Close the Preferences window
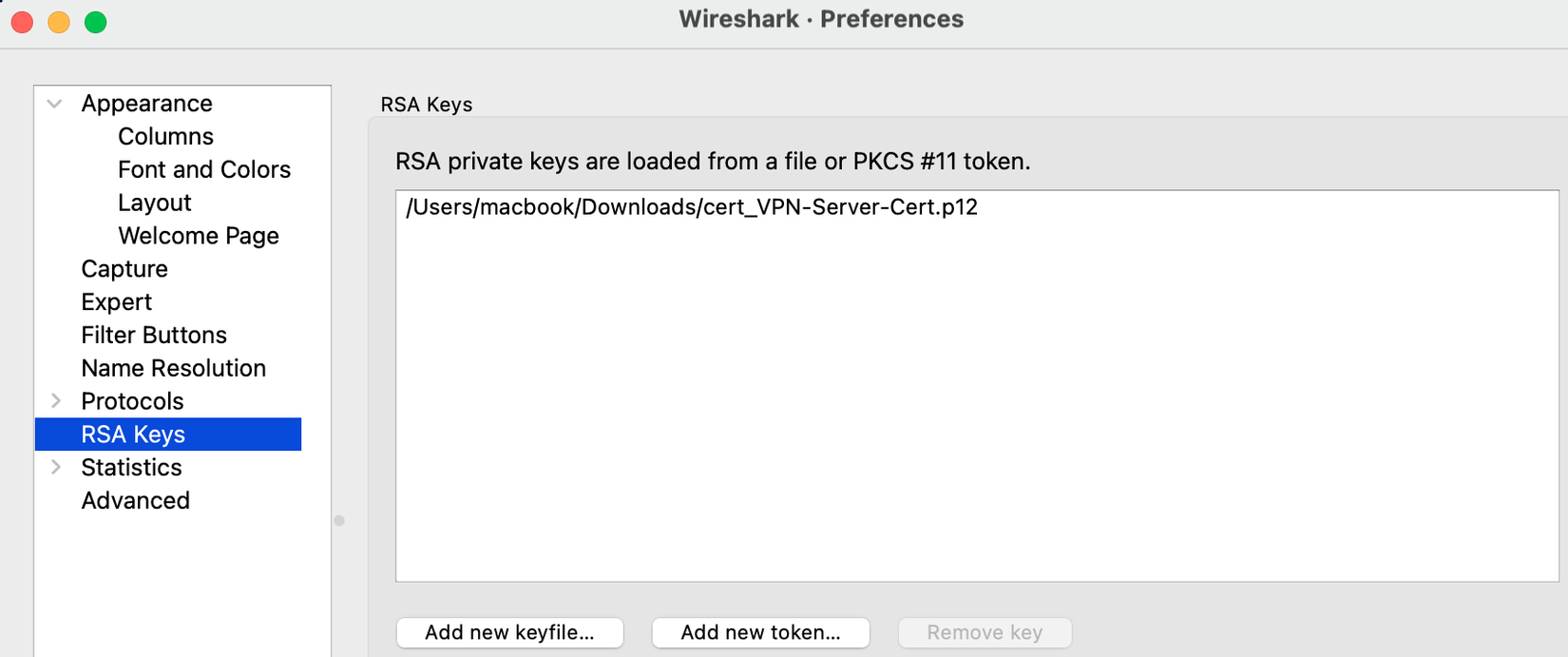 [x=22, y=22]
